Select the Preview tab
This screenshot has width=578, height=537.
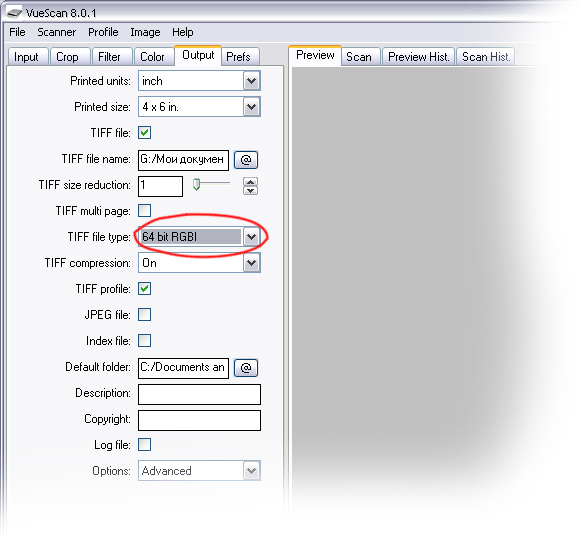coord(315,55)
